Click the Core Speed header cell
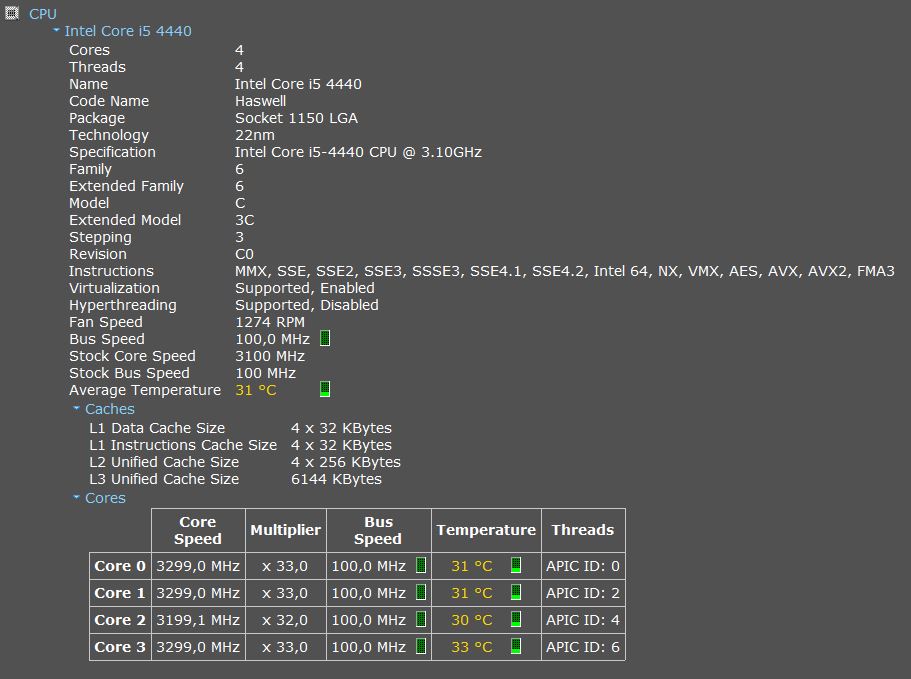This screenshot has height=679, width=911. coord(197,530)
